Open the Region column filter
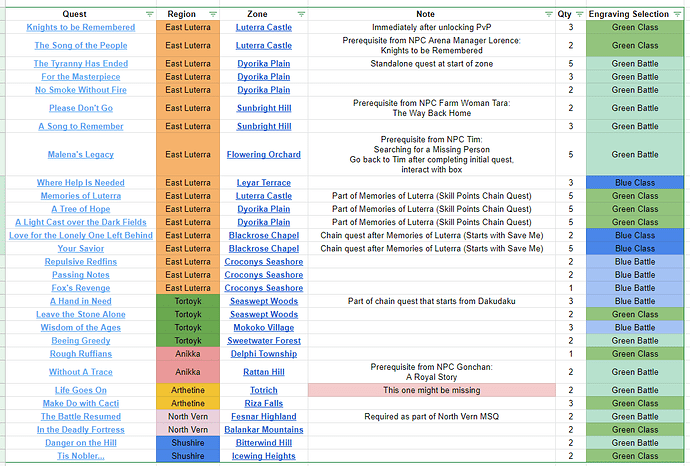Viewport: 690px width, 466px height. click(213, 14)
